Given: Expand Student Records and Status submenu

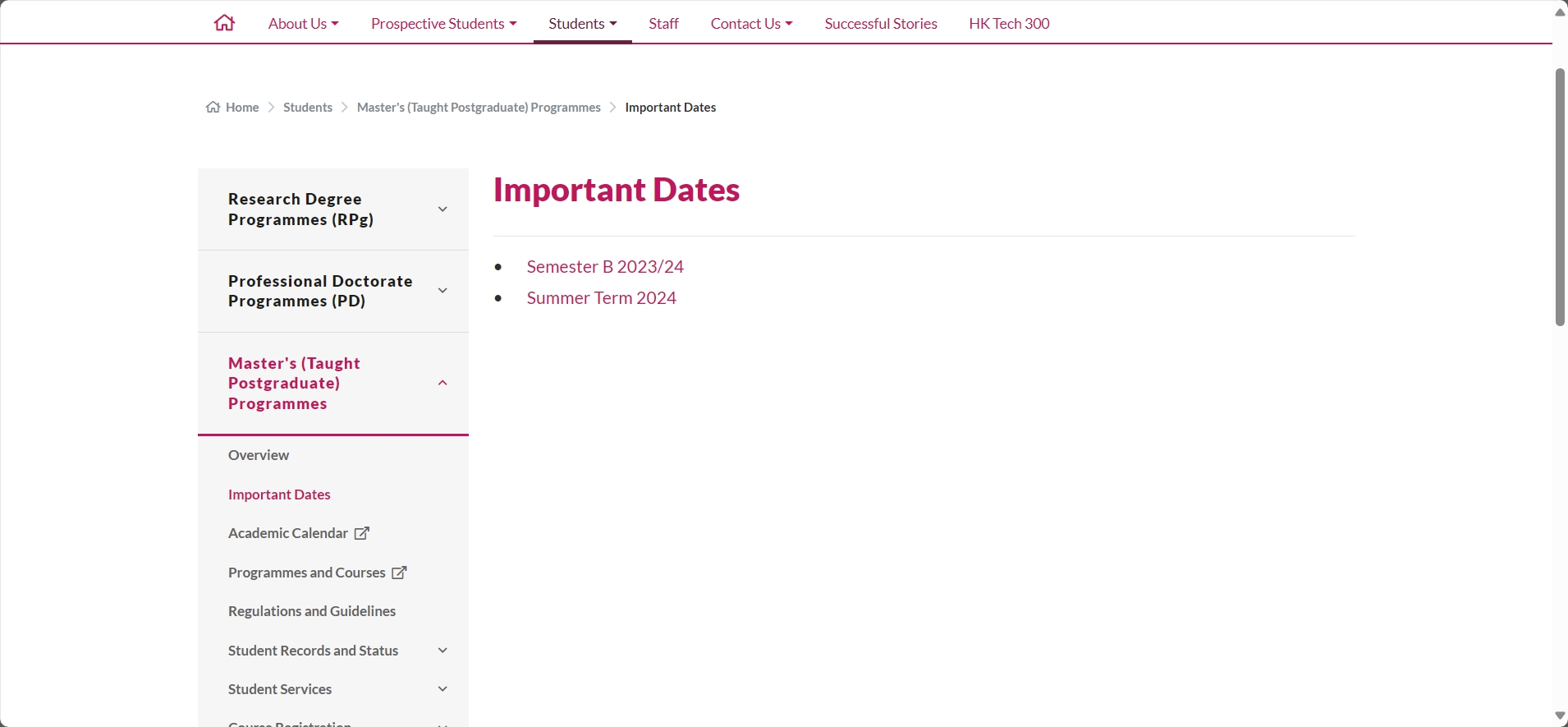Looking at the screenshot, I should point(442,651).
